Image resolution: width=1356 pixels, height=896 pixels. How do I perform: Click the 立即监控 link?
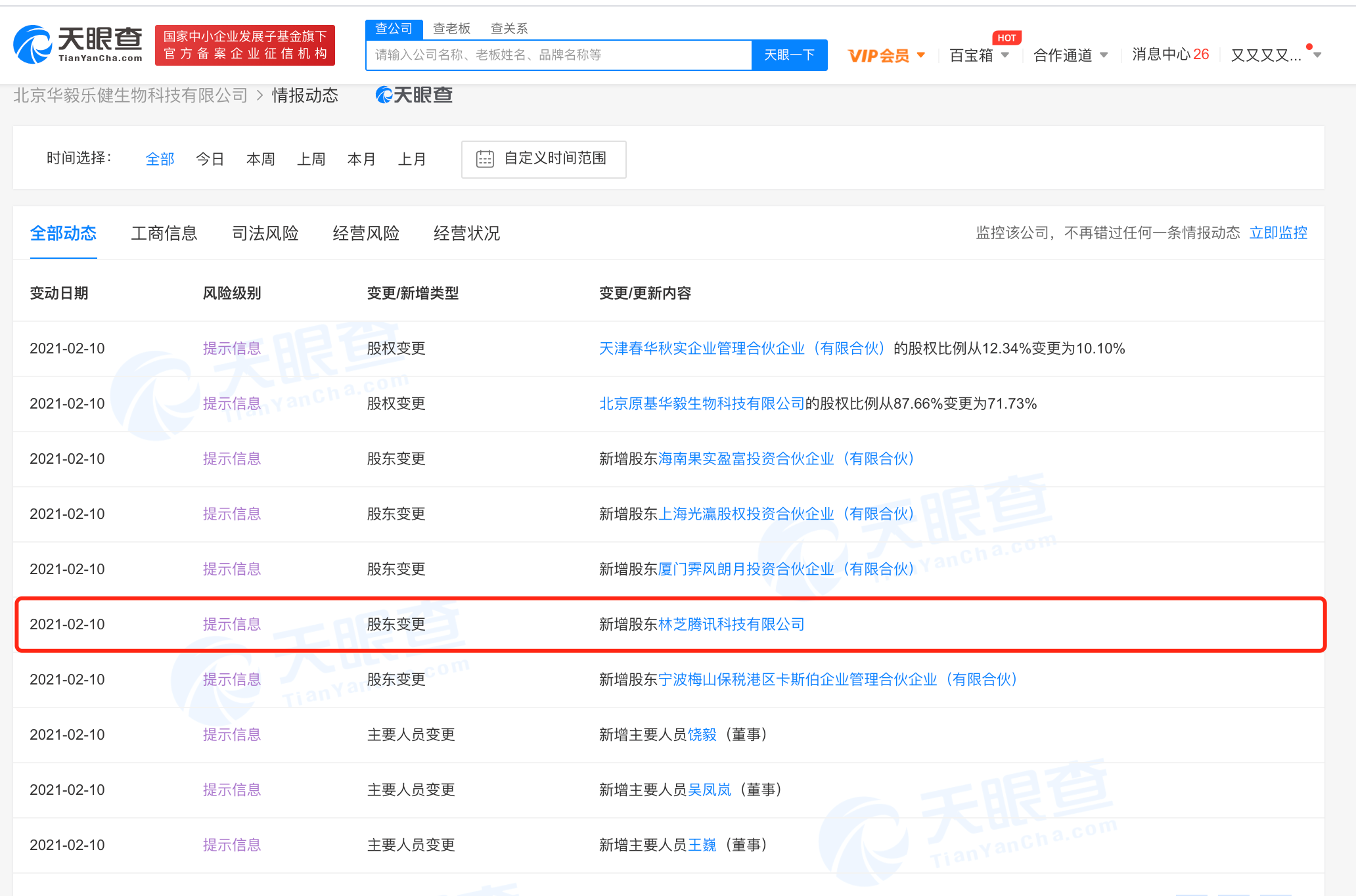click(1278, 233)
